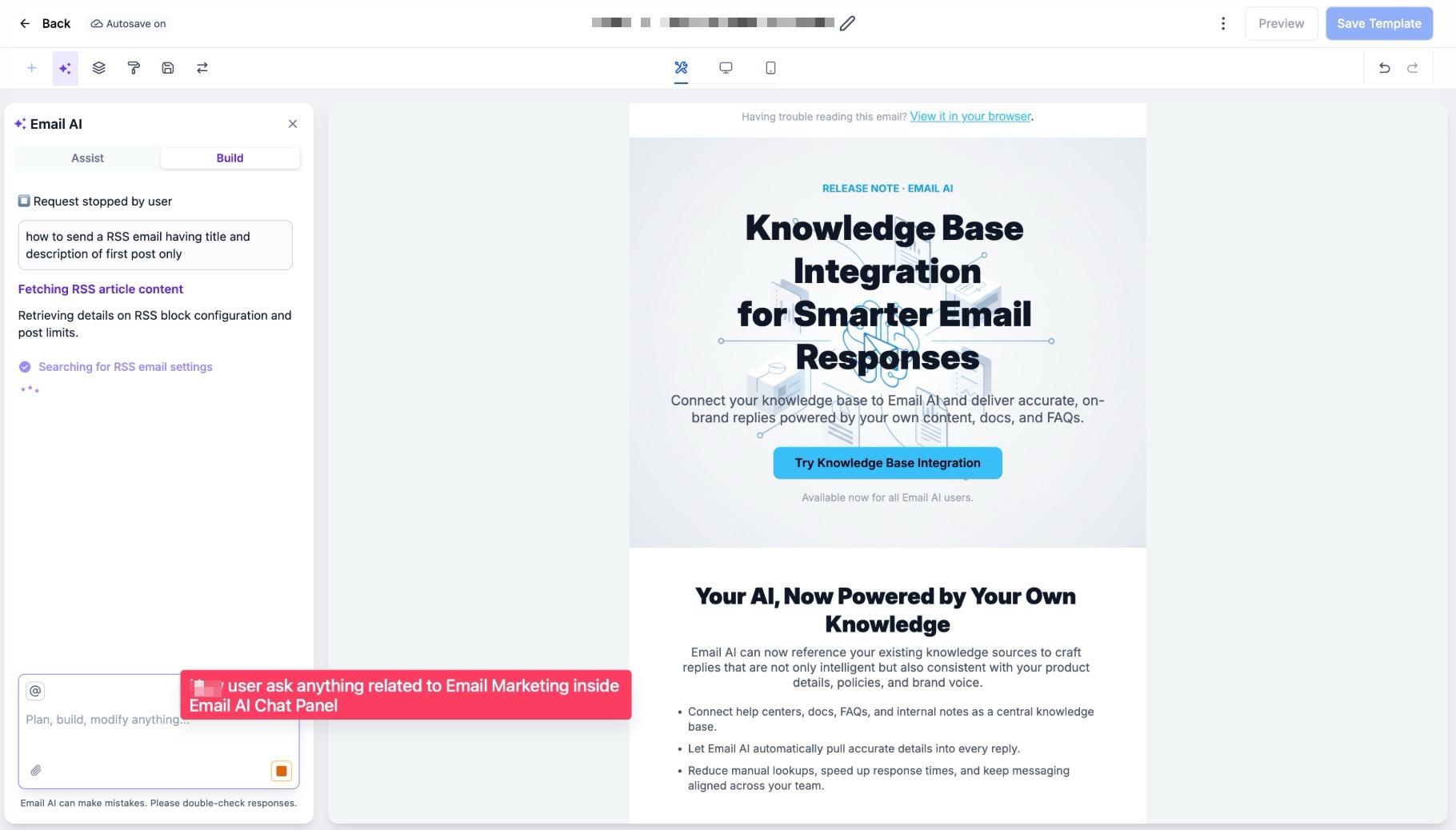Click the Back button

[45, 24]
